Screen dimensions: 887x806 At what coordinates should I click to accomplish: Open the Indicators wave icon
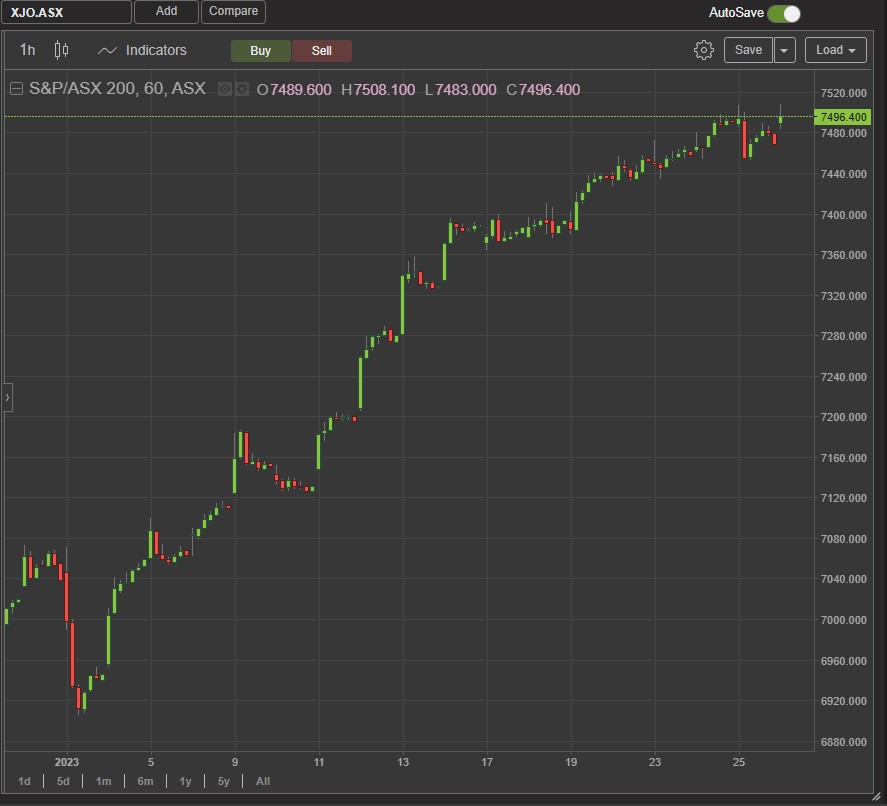point(107,49)
